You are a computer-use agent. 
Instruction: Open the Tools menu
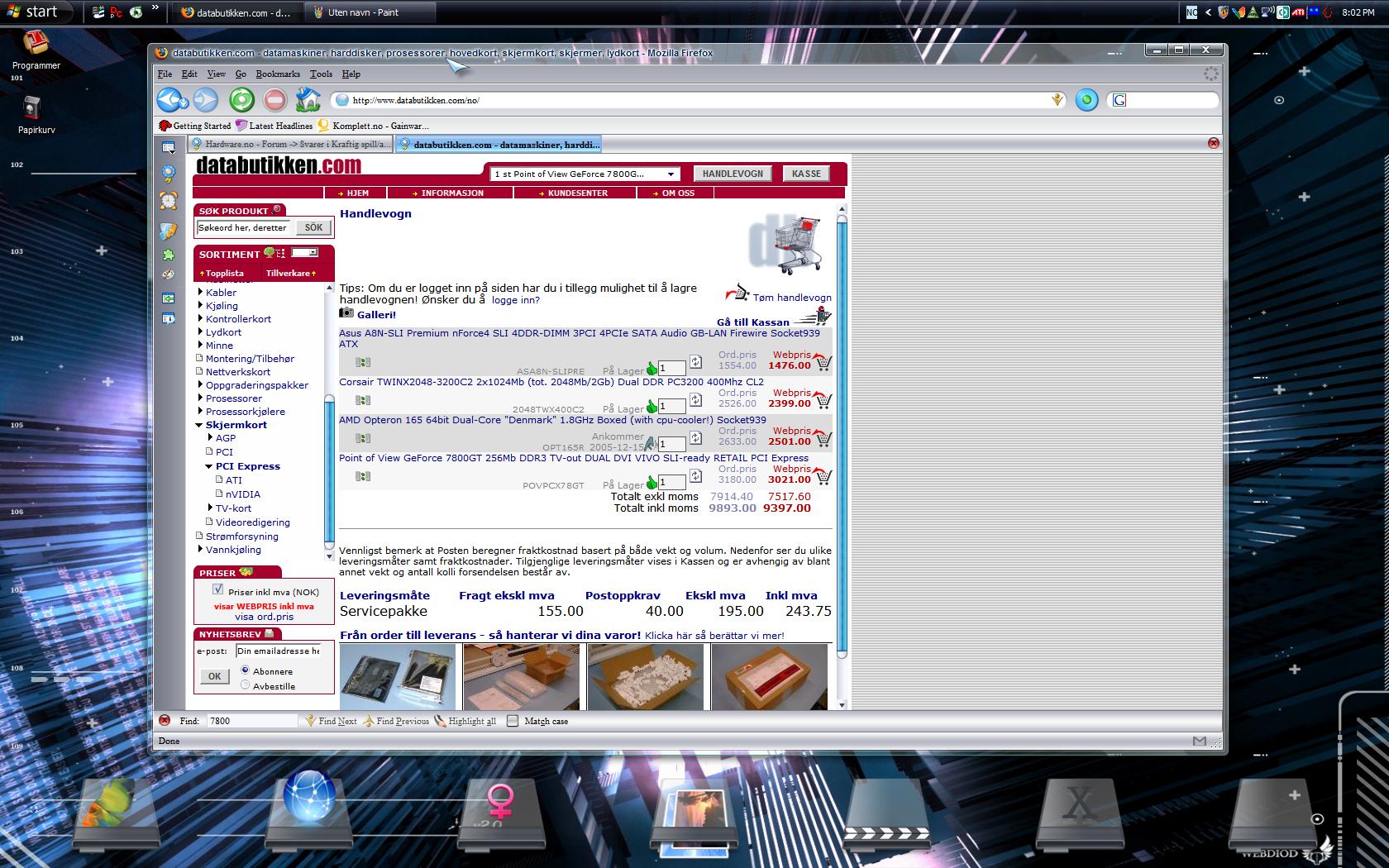(x=321, y=74)
